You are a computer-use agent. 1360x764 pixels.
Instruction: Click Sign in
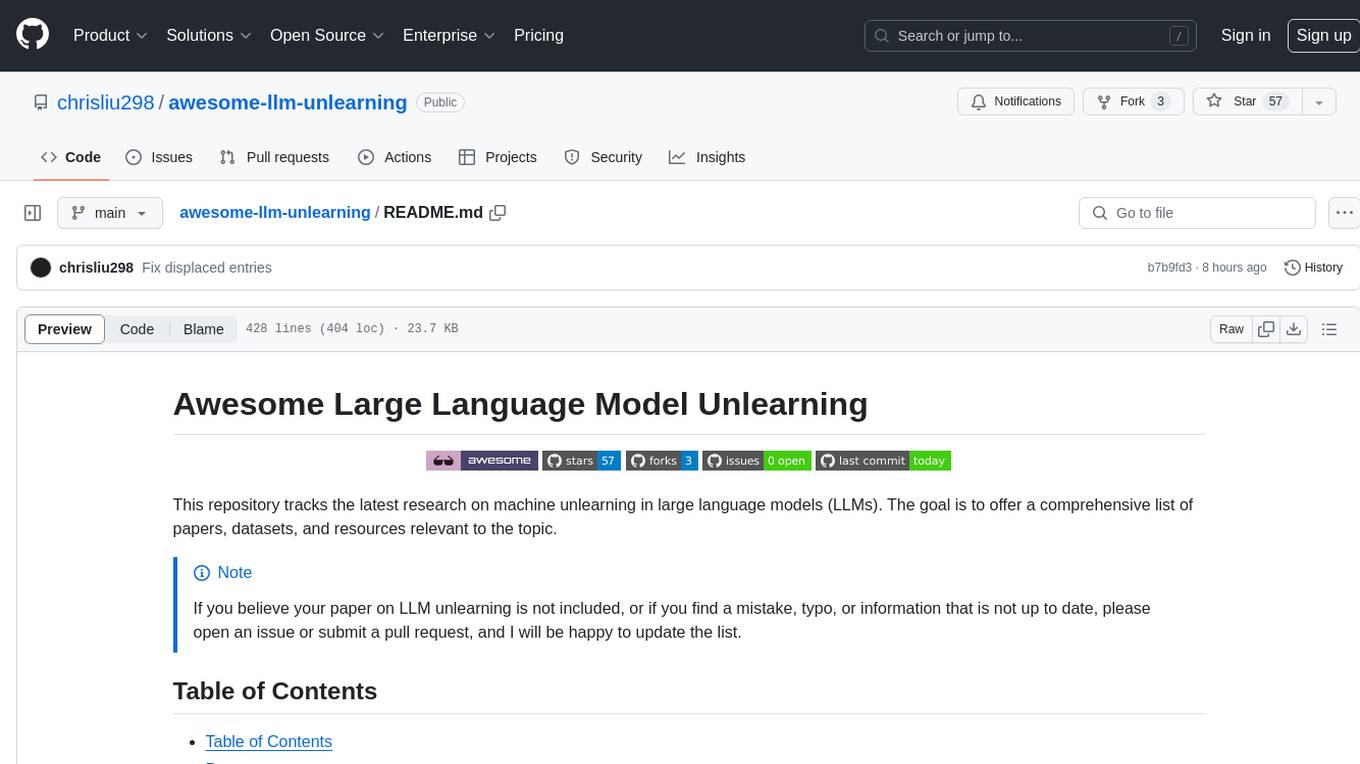(1245, 35)
